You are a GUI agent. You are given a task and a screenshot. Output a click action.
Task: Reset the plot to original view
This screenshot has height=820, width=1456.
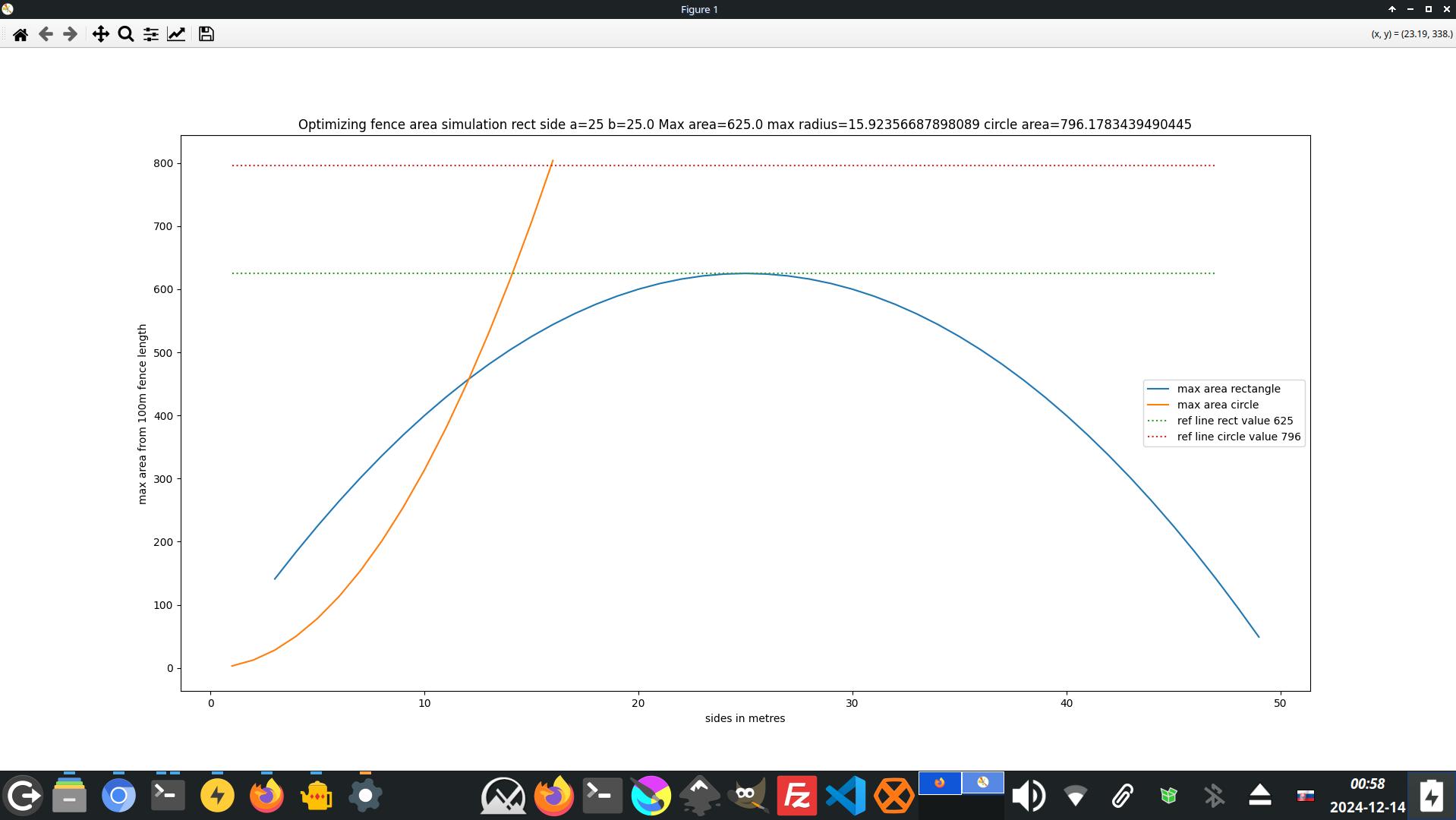pos(20,34)
